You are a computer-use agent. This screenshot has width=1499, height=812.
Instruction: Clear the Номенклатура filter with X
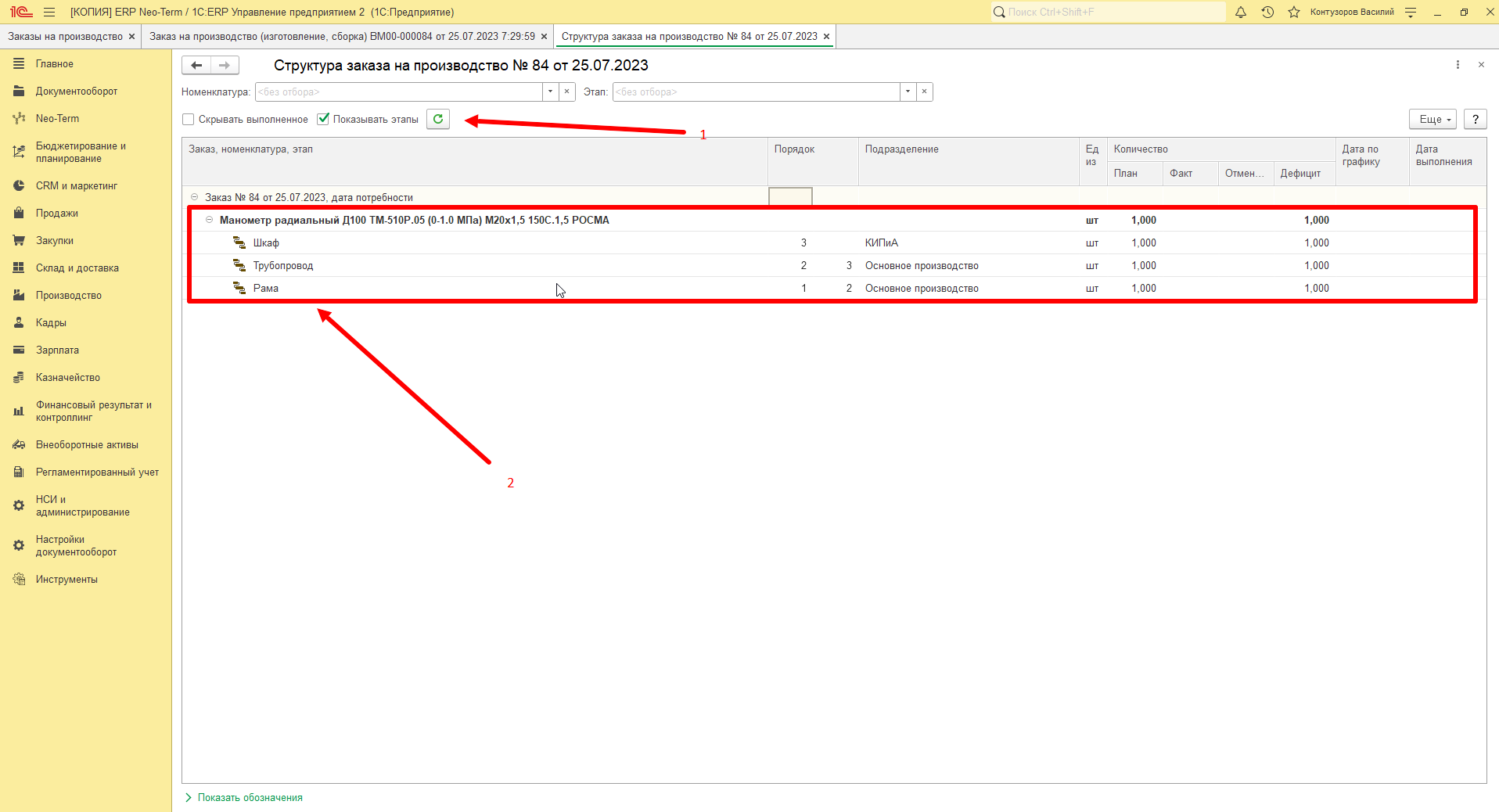coord(567,92)
